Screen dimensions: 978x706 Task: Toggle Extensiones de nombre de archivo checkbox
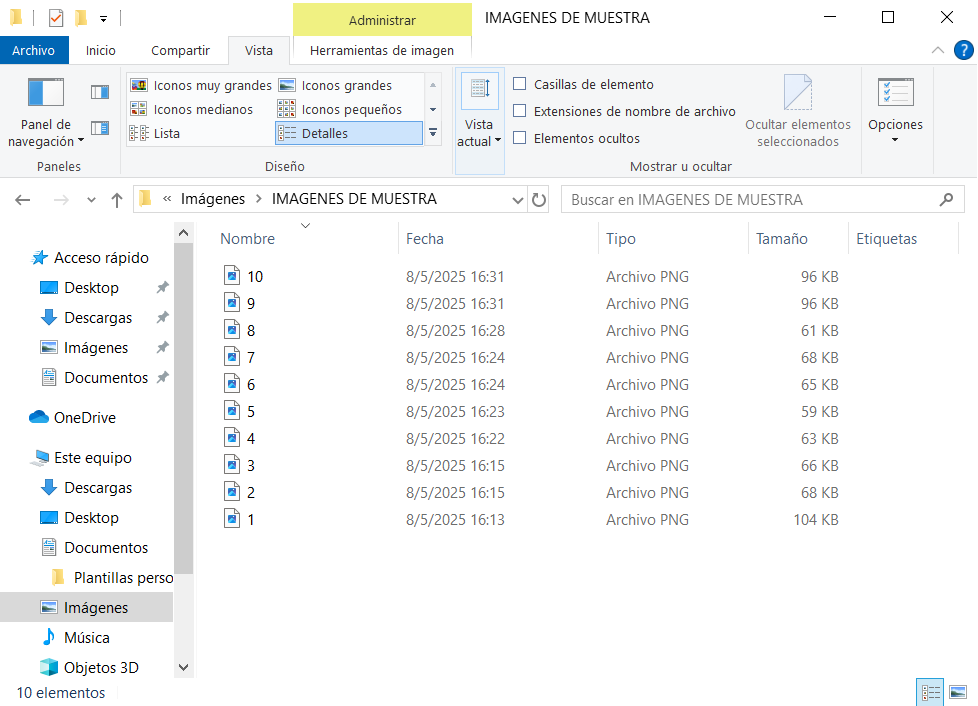(x=520, y=112)
